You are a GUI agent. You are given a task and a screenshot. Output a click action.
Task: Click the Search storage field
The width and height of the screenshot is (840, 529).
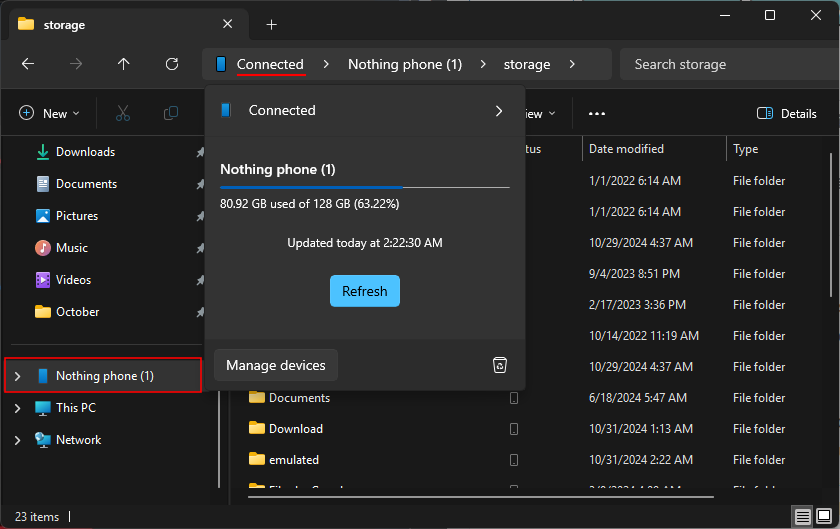pos(725,64)
